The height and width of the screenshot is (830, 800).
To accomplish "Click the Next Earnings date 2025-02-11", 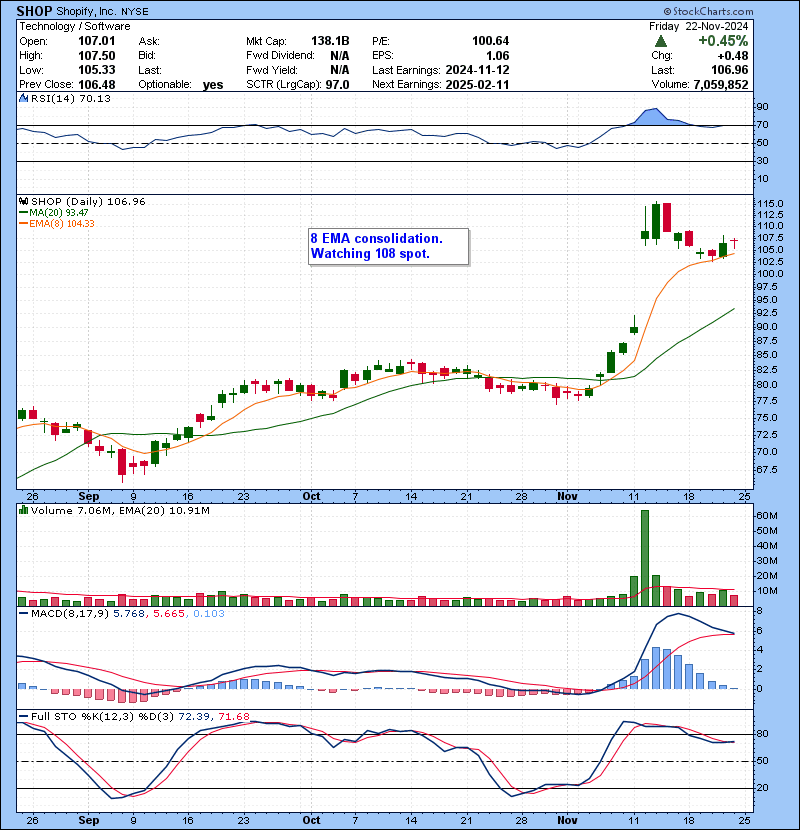I will click(477, 84).
